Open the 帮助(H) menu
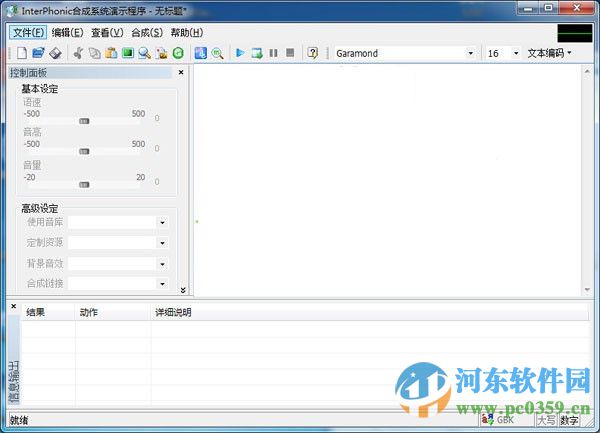This screenshot has width=600, height=433. point(187,33)
